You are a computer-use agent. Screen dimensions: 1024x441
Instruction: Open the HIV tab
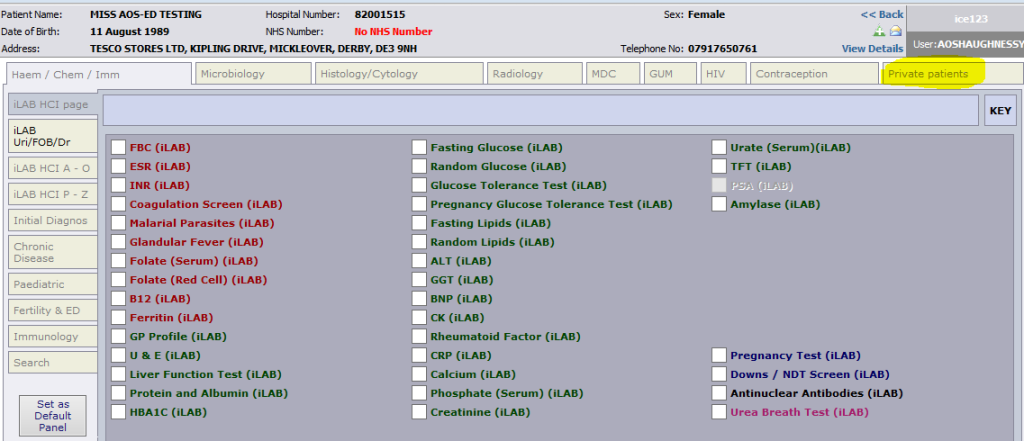[x=724, y=74]
